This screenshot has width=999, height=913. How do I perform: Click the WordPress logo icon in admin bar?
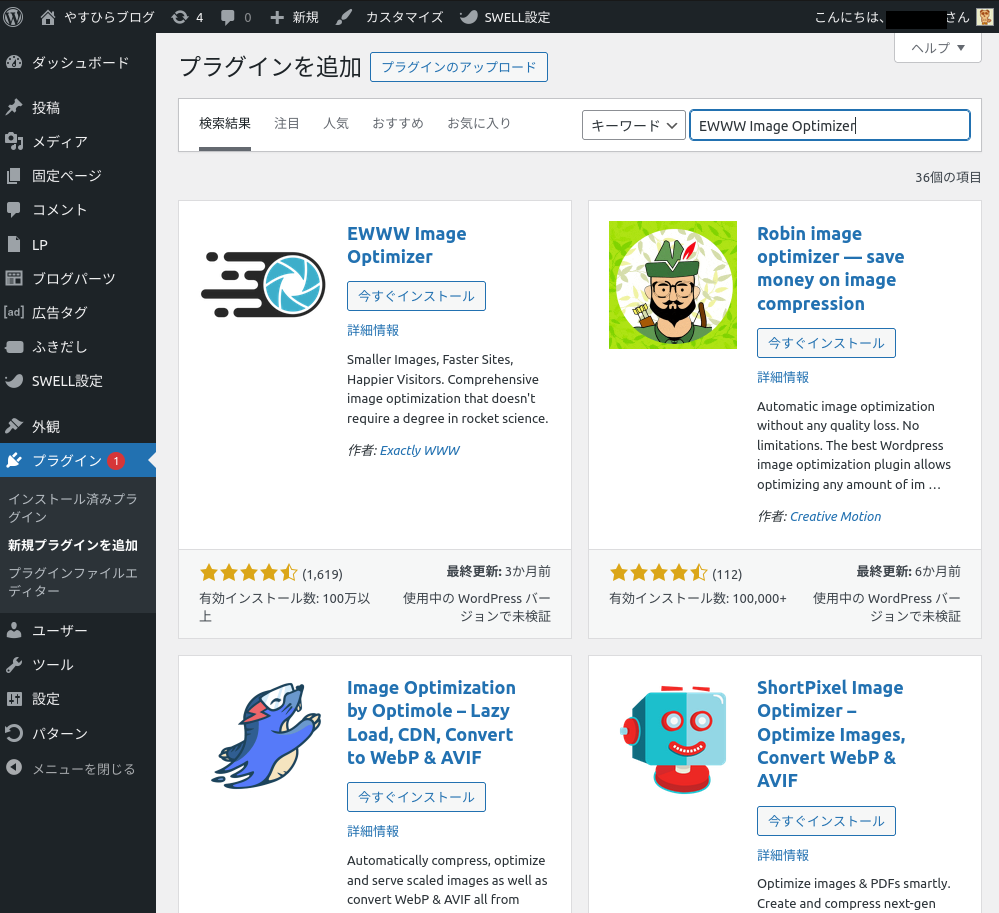[14, 17]
